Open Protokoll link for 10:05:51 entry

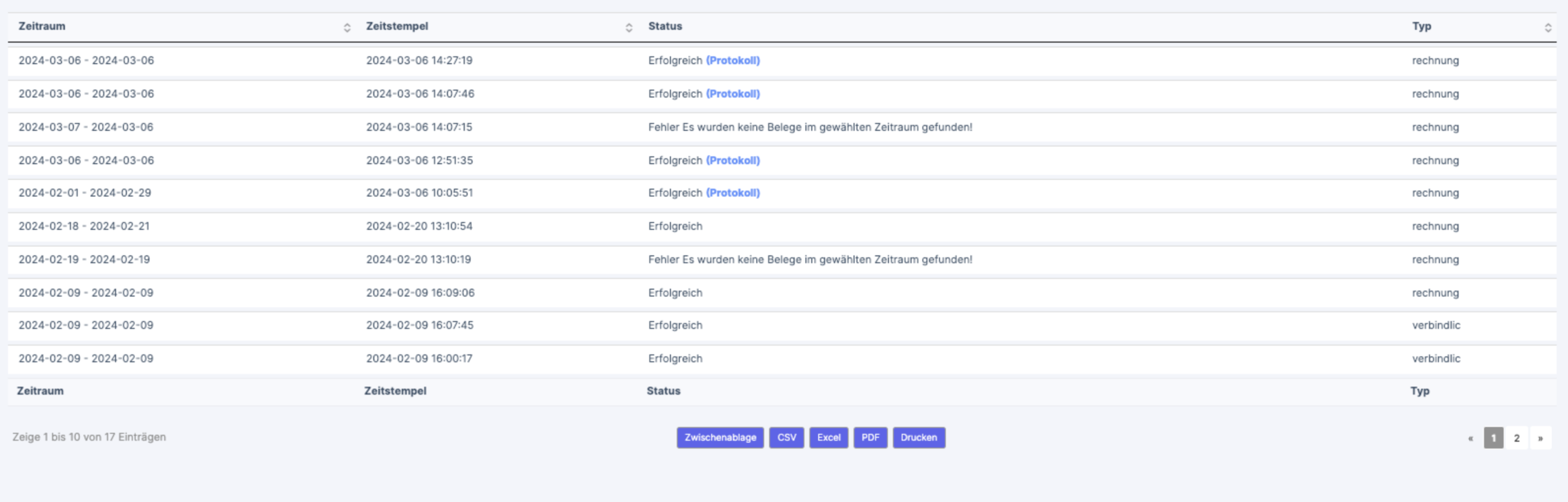(733, 193)
